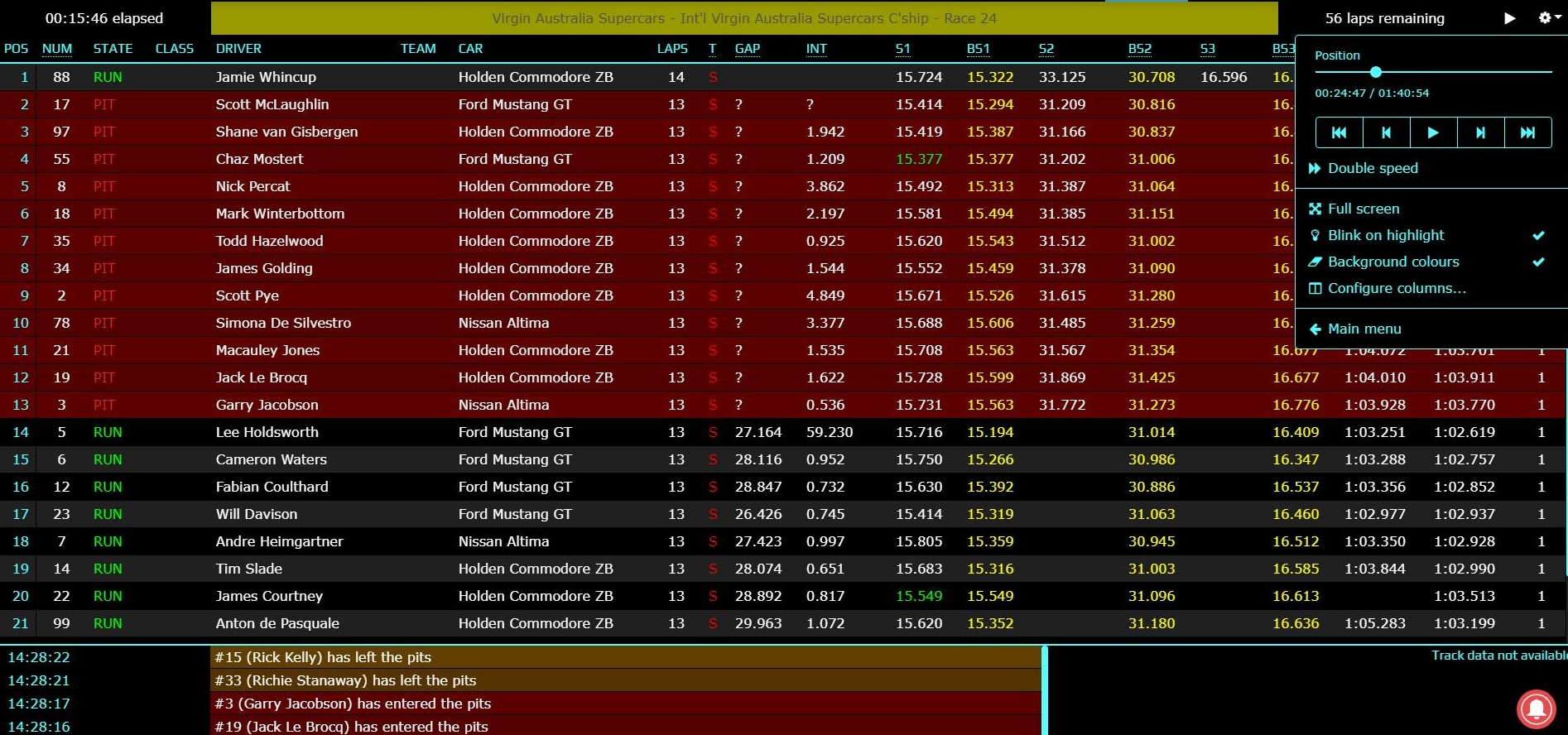Select driver Shane van Gisbergen

286,132
